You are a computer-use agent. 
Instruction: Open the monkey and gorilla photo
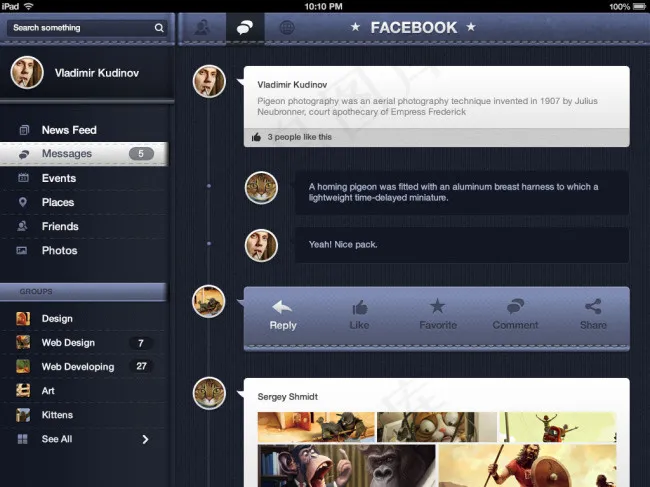pyautogui.click(x=347, y=465)
